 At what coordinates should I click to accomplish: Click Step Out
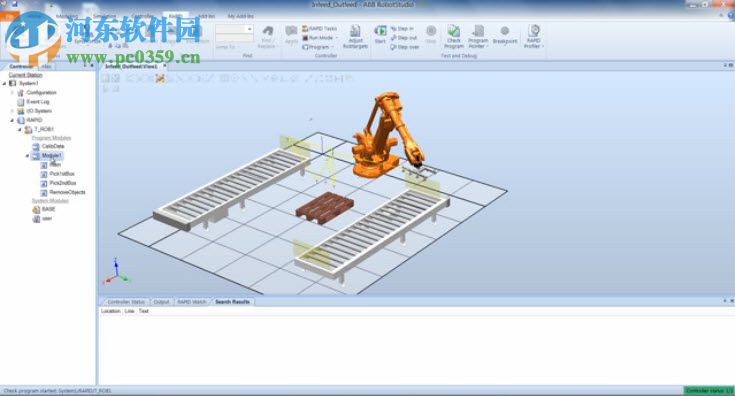[x=404, y=37]
